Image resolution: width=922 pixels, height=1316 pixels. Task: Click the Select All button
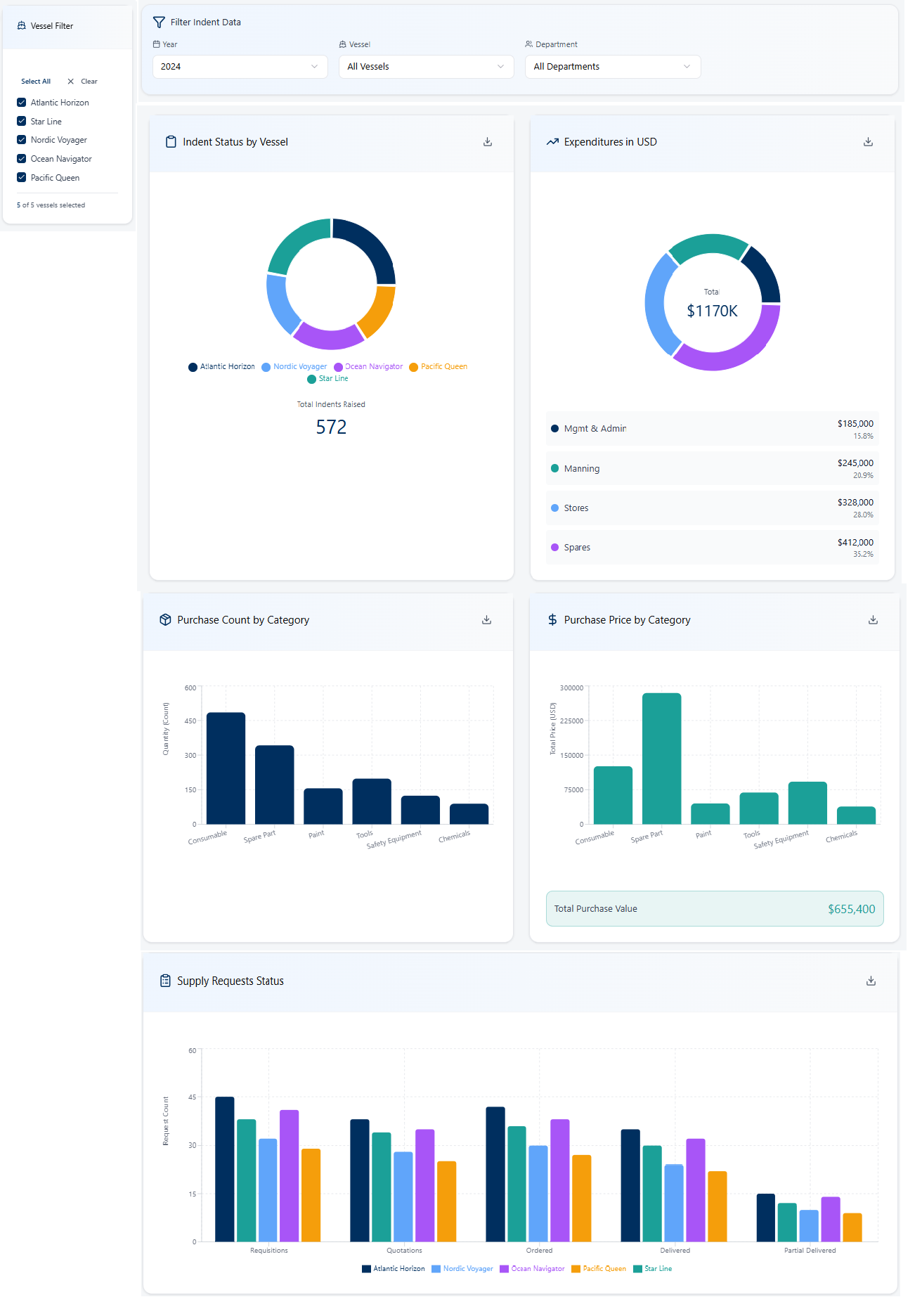(36, 82)
